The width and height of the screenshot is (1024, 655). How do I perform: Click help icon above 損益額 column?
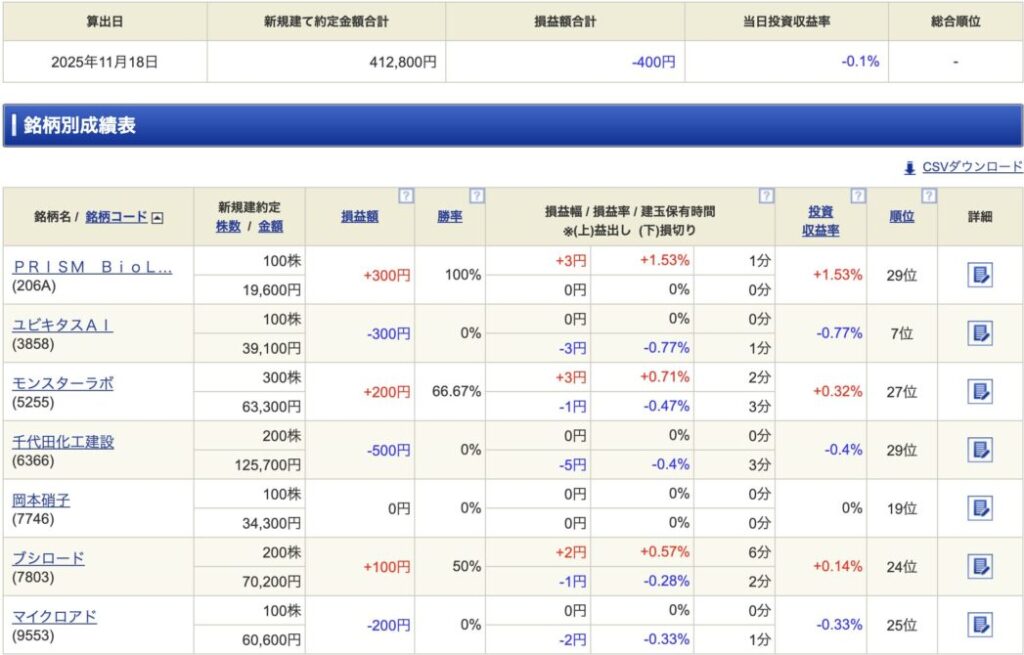point(406,196)
